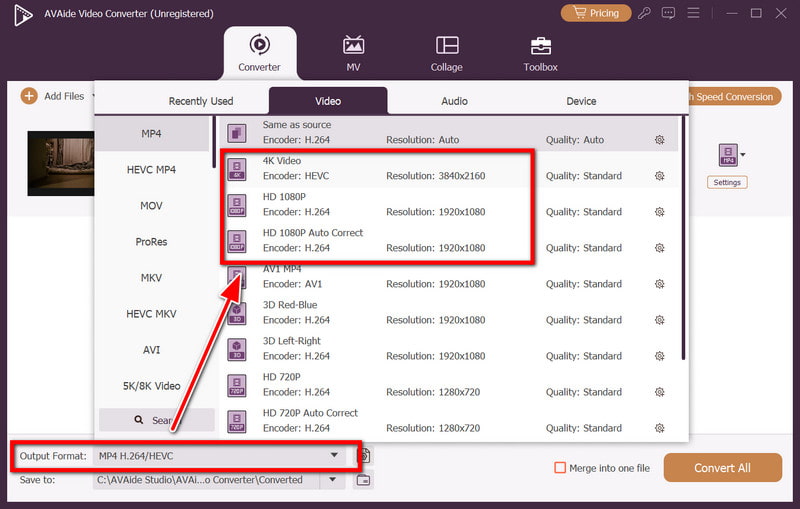Click the Settings button under format icon
The image size is (800, 509).
click(x=727, y=183)
